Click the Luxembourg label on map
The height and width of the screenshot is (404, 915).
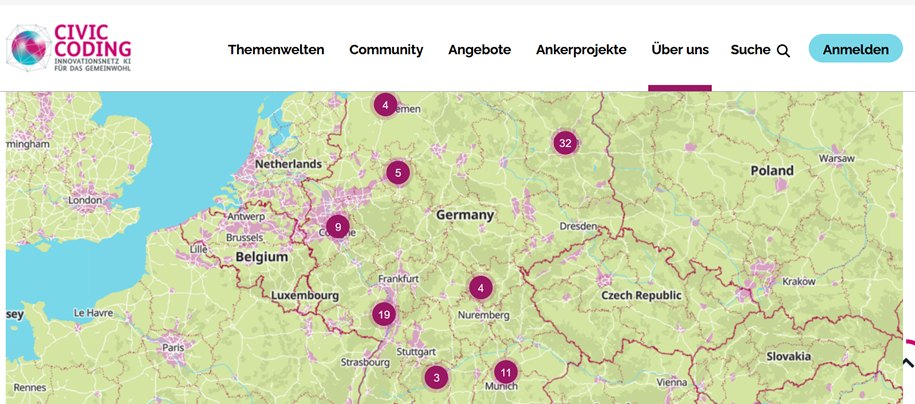[305, 296]
